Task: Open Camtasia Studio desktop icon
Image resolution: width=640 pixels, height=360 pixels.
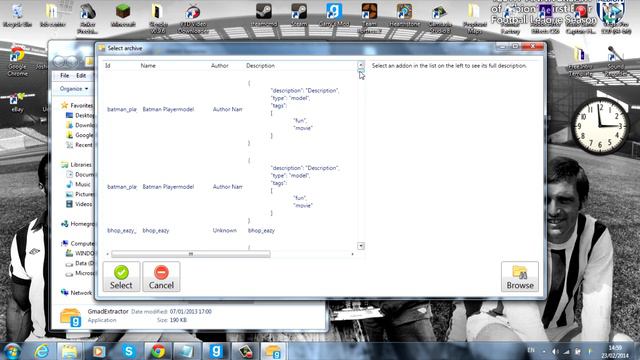Action: [440, 18]
